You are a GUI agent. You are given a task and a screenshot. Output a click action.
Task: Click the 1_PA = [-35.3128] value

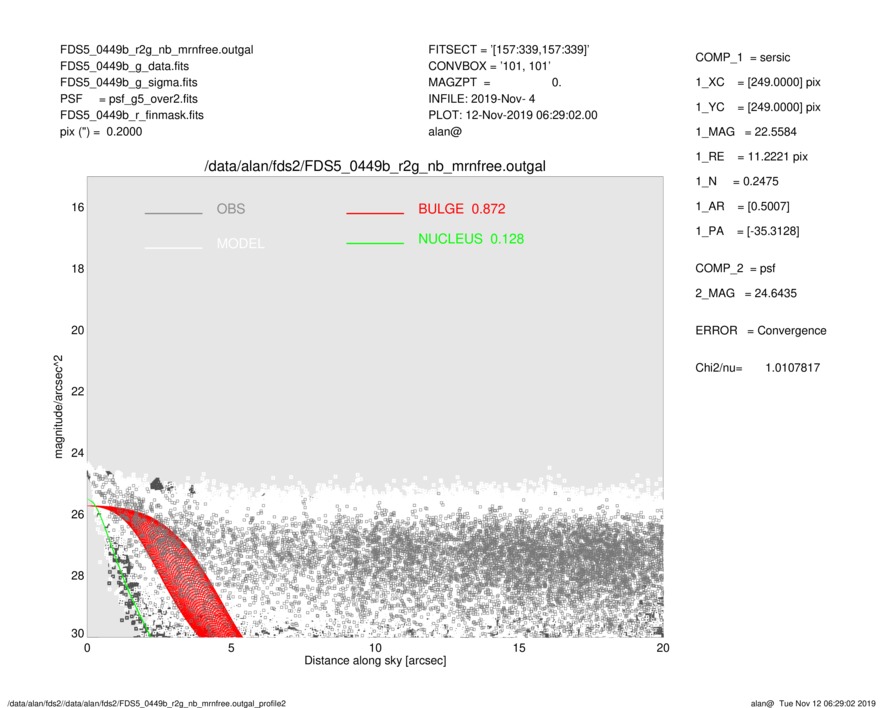747,231
